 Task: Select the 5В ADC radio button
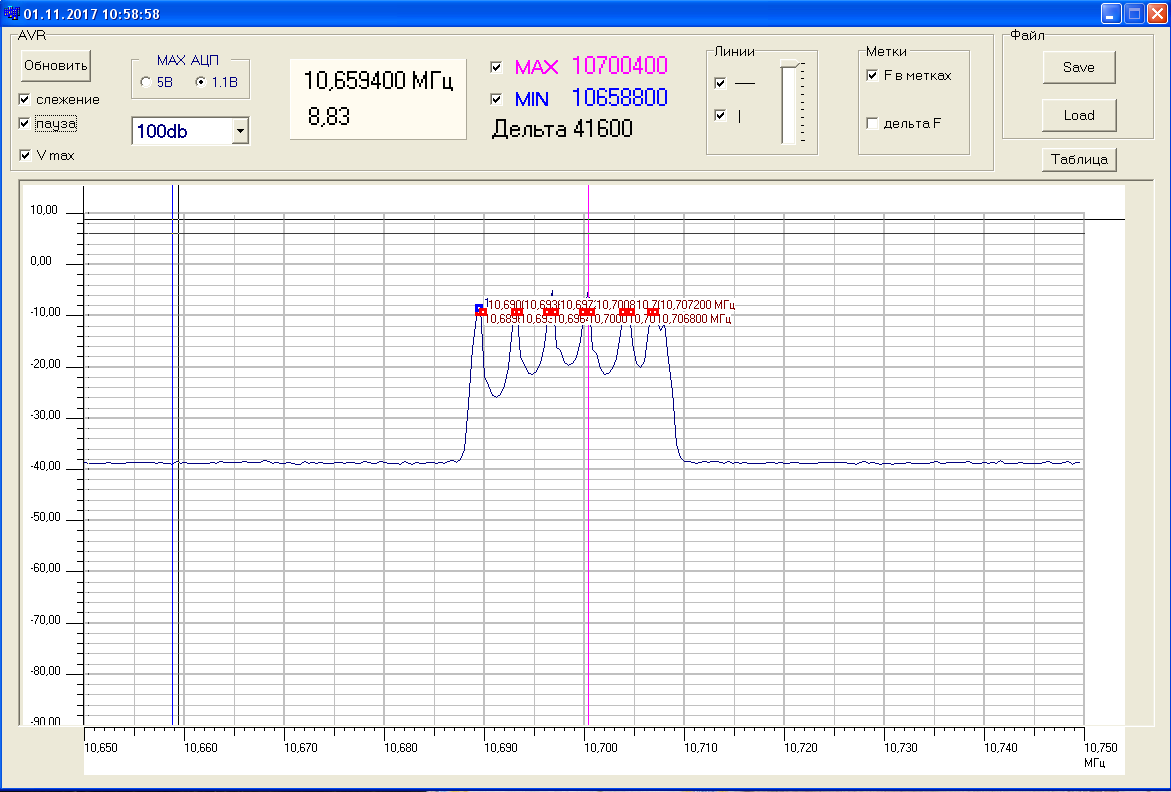click(x=146, y=83)
